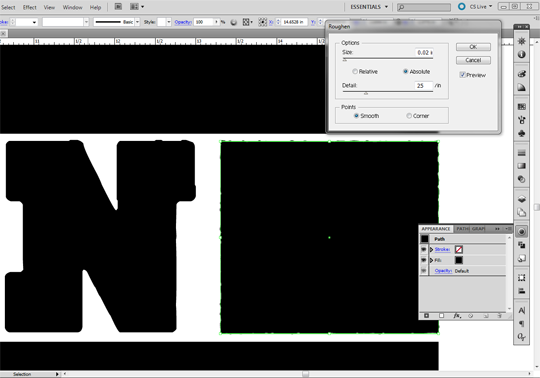540x378 pixels.
Task: Toggle visibility of the Opacity attribute
Action: pyautogui.click(x=424, y=271)
